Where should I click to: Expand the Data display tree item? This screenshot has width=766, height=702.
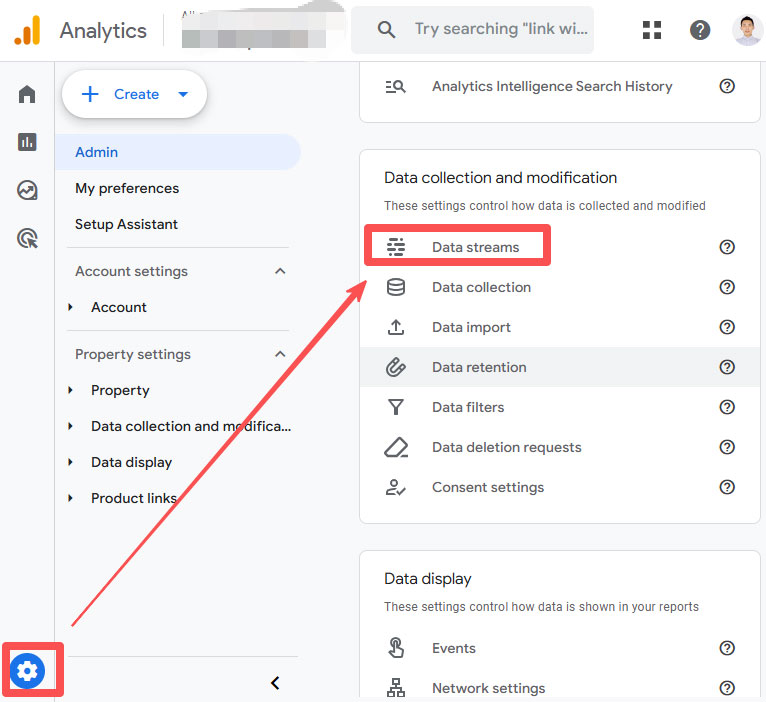pos(70,462)
